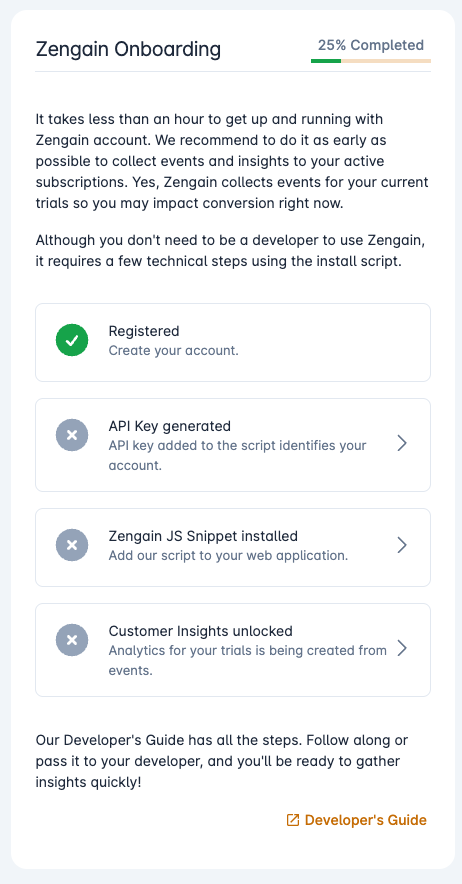
Task: Click the gray X icon beside Customer Insights unlocked
Action: [x=72, y=640]
